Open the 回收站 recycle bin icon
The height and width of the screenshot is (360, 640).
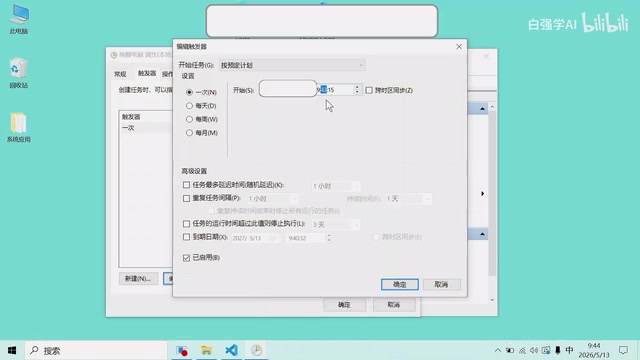[x=18, y=73]
